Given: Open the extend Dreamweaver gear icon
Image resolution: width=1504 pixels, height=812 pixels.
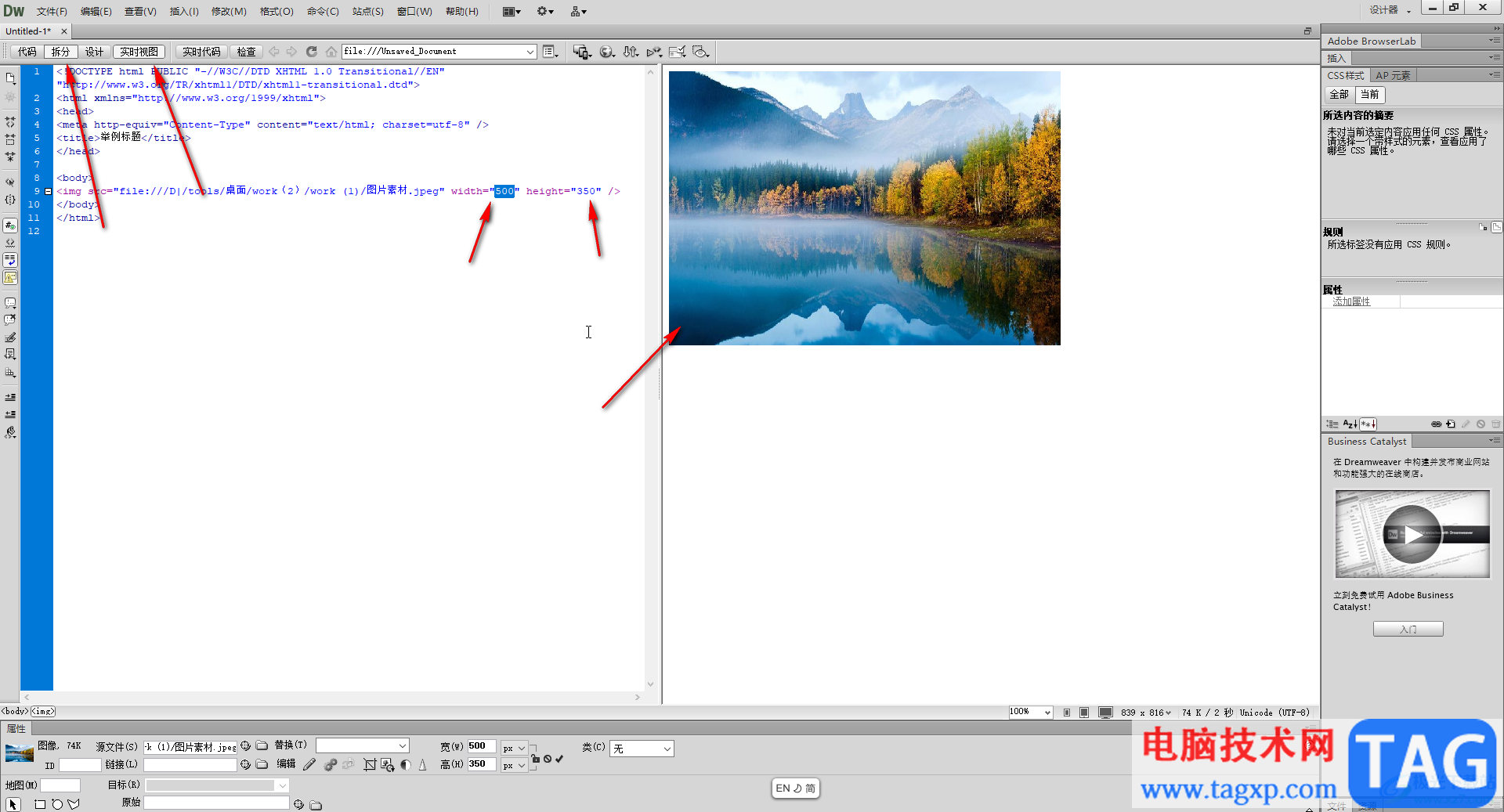Looking at the screenshot, I should [545, 11].
